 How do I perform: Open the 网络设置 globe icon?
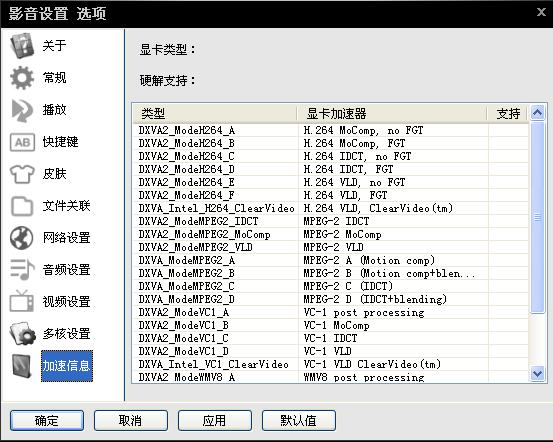[22, 238]
